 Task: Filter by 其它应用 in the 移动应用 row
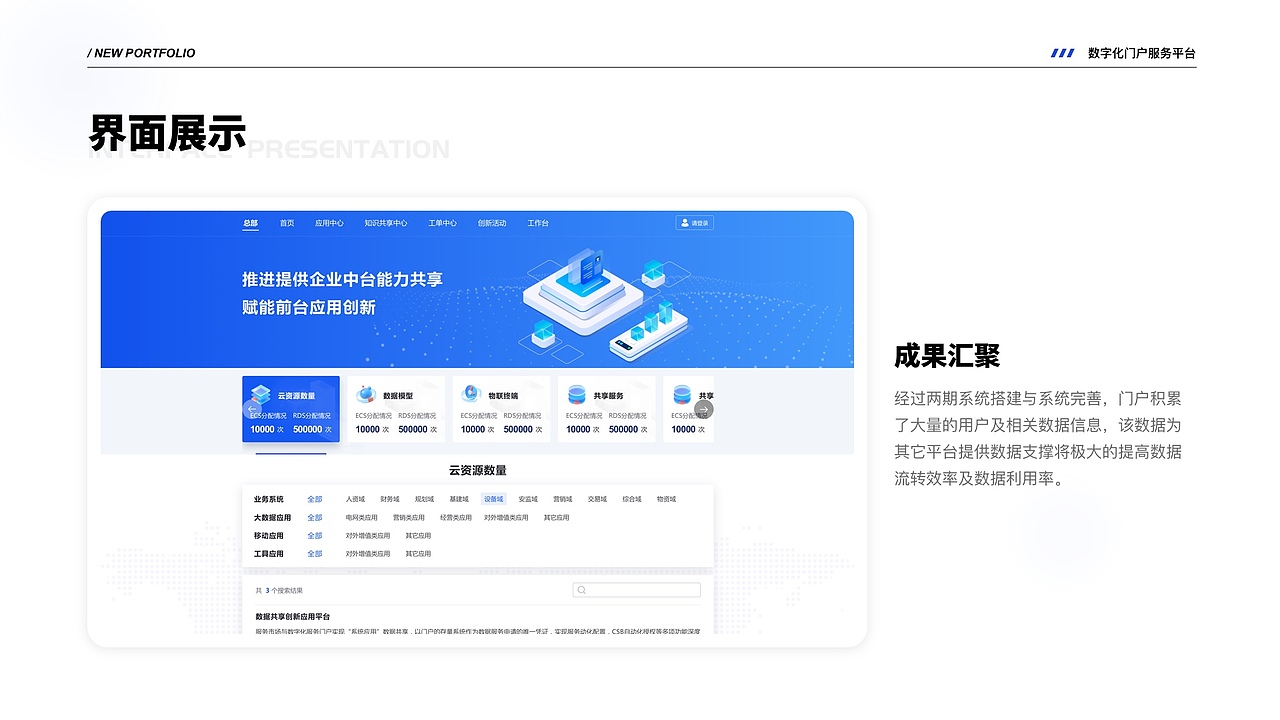[419, 536]
